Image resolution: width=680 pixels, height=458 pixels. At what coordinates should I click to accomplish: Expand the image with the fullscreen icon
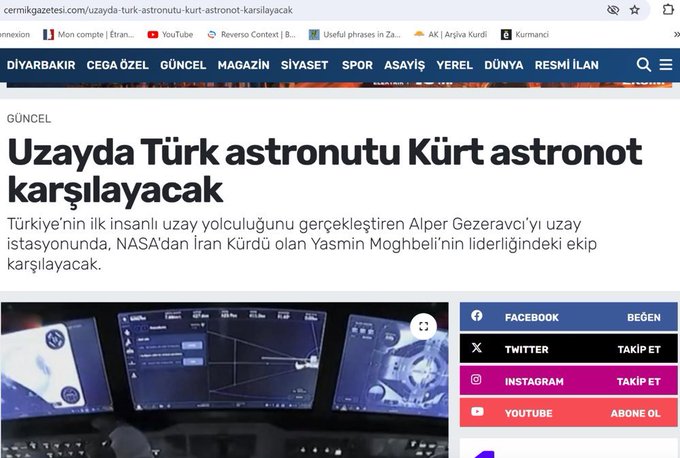click(x=424, y=327)
